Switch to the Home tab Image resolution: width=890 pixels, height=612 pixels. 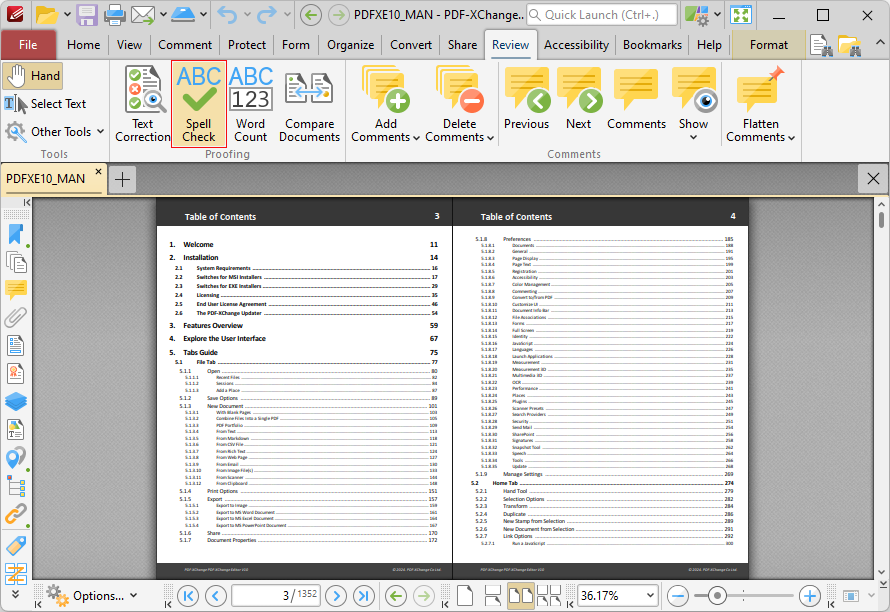(x=83, y=45)
